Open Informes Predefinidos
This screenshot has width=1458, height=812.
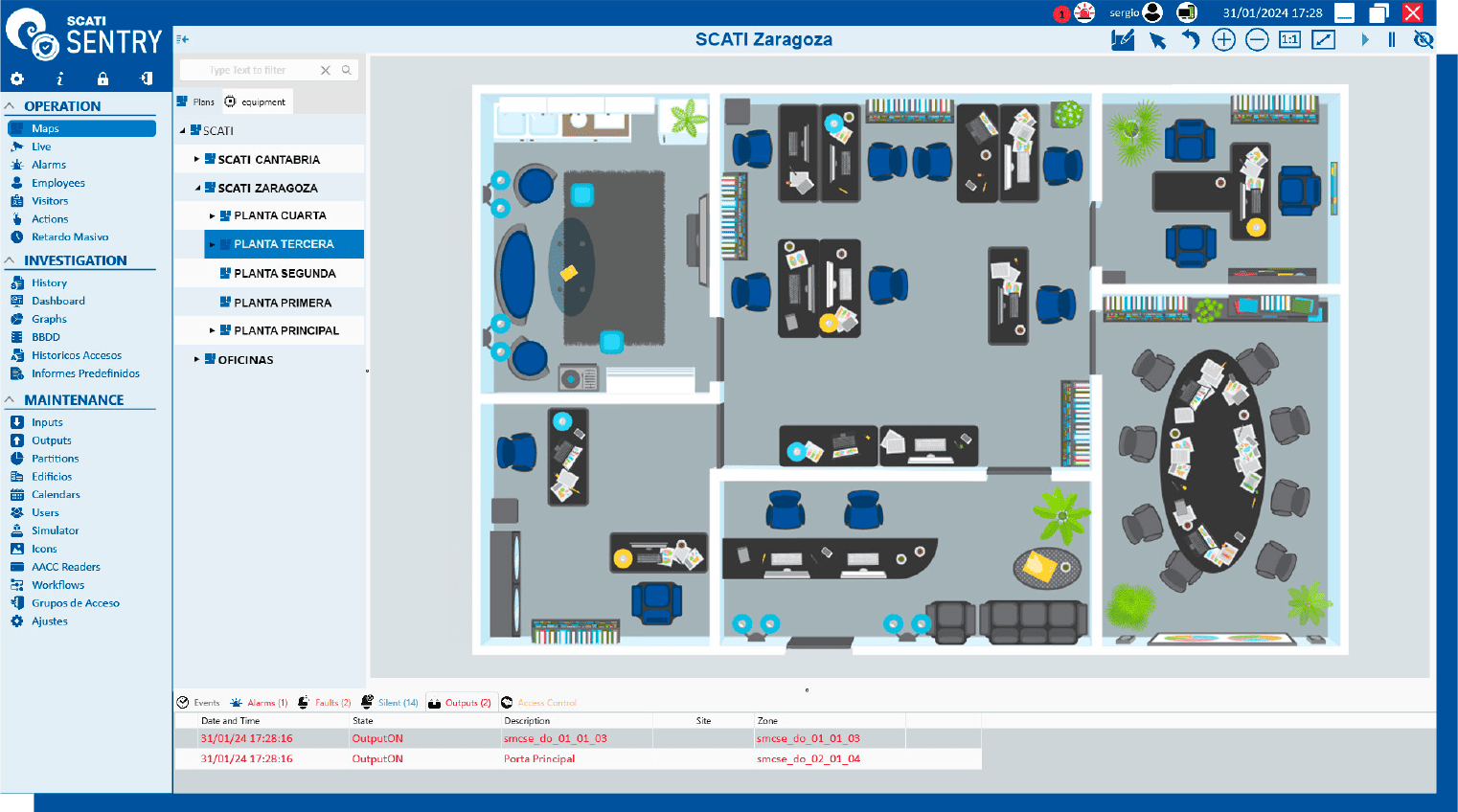click(x=85, y=373)
